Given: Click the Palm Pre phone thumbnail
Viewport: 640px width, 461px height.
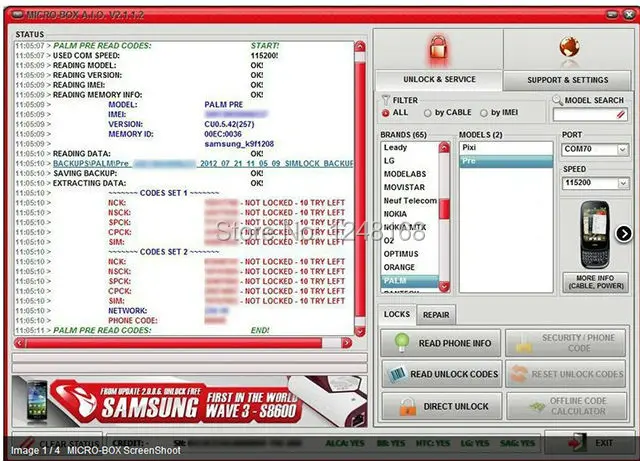Looking at the screenshot, I should [x=595, y=234].
